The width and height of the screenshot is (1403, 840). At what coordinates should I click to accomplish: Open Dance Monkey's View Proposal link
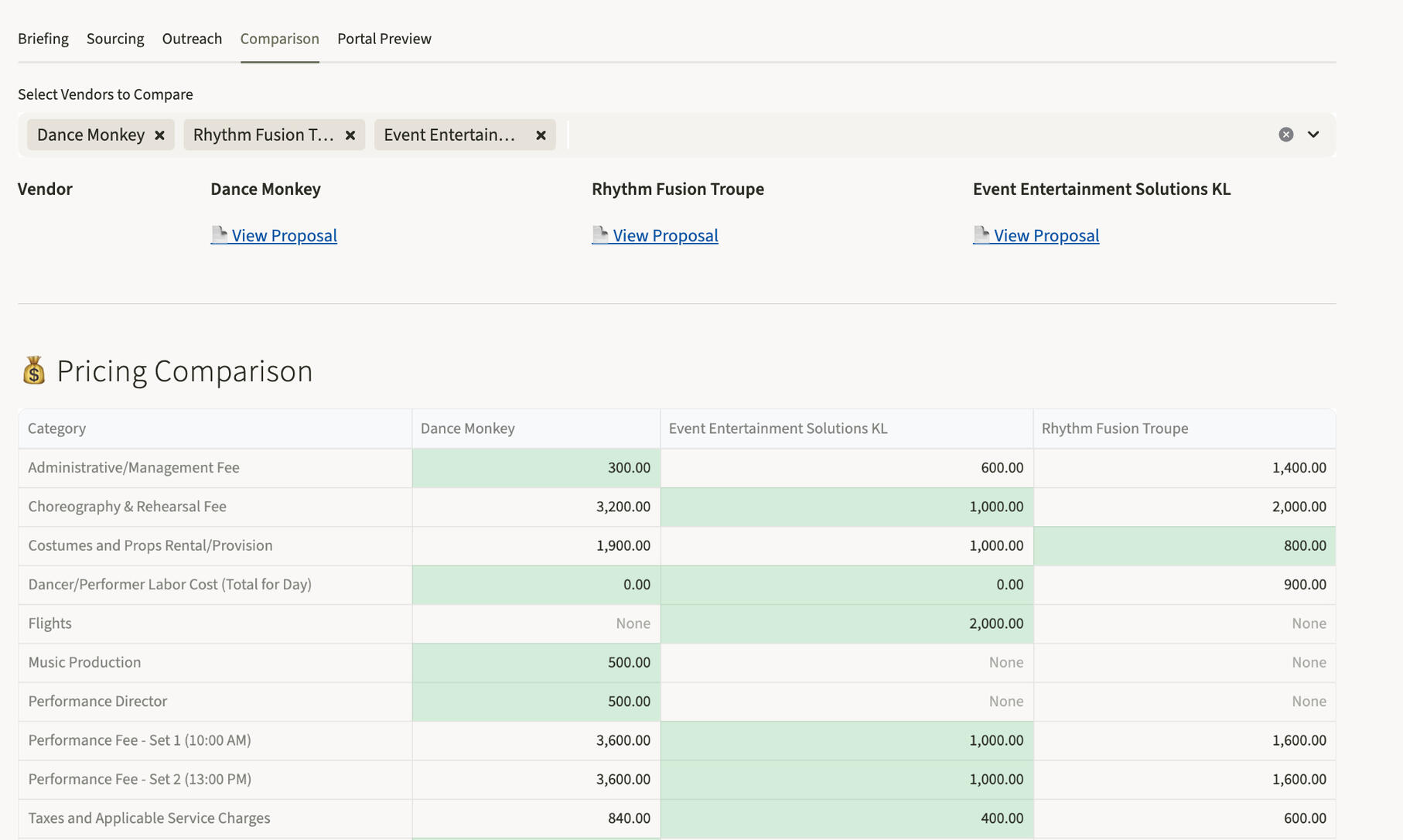coord(283,235)
